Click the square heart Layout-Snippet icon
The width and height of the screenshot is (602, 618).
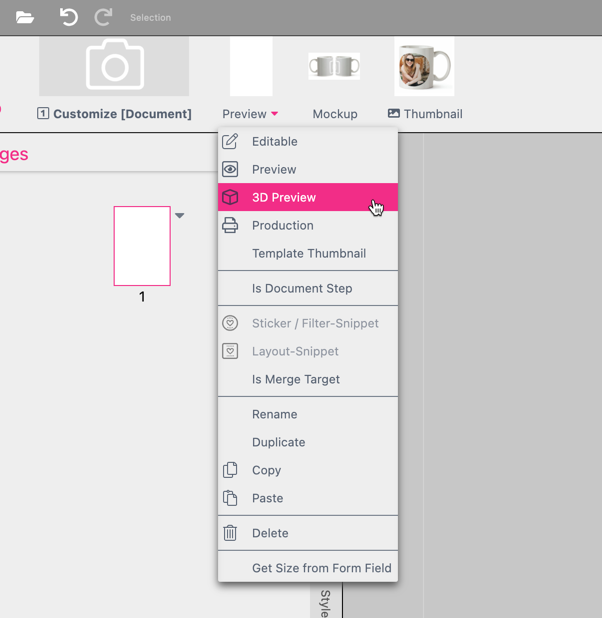pos(230,351)
